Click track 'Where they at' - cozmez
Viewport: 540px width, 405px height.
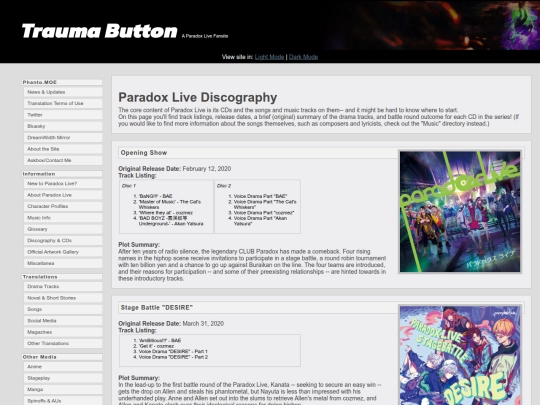(166, 213)
